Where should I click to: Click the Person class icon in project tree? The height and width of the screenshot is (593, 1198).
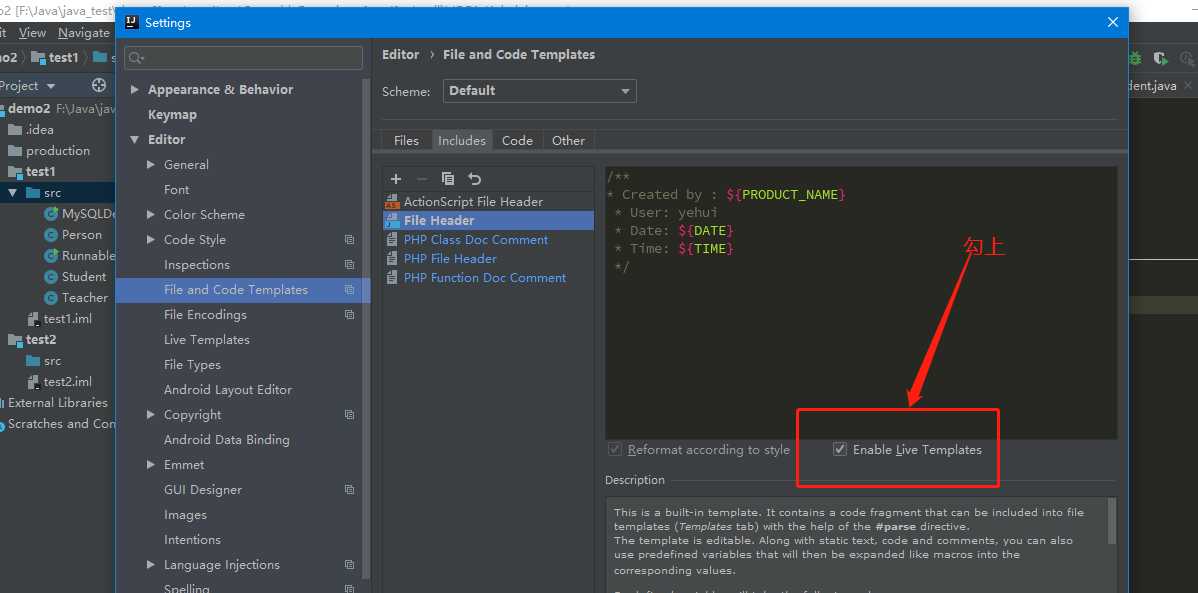(x=51, y=235)
